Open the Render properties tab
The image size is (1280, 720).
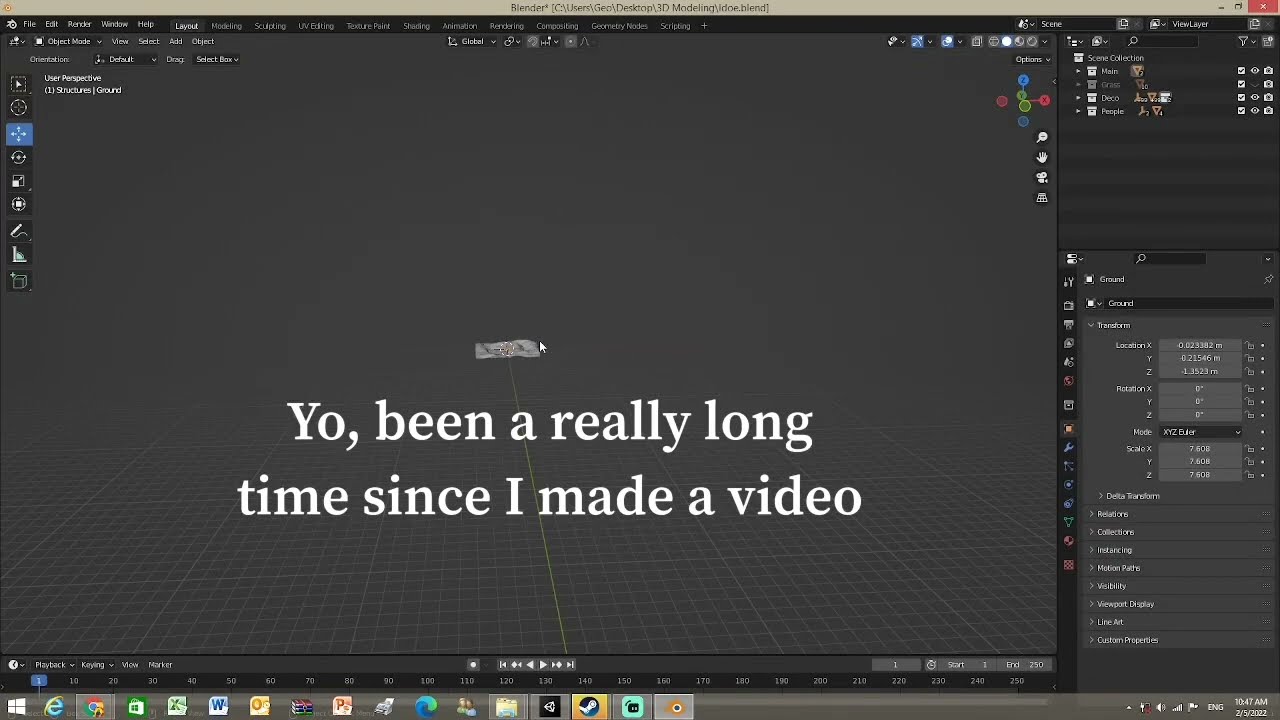[x=1069, y=305]
